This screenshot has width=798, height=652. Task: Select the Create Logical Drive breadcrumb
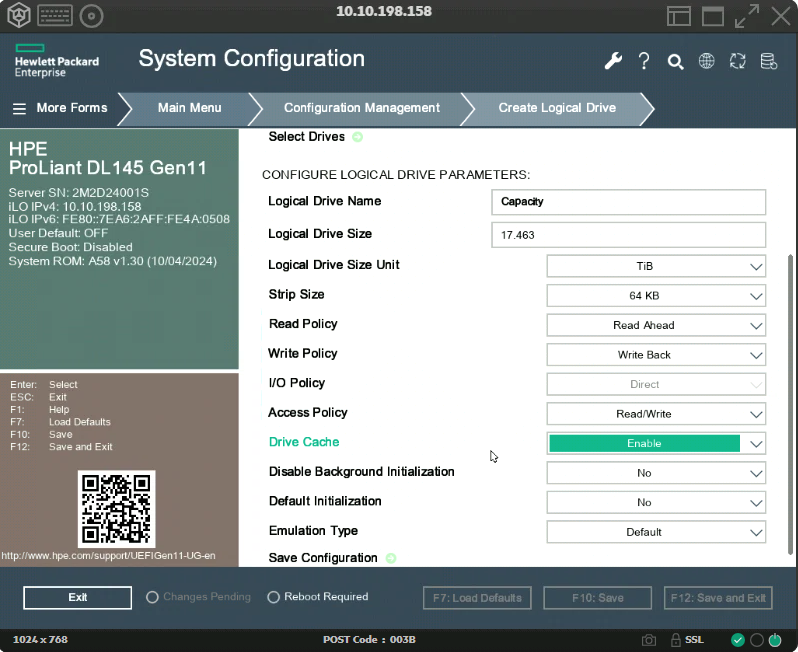coord(557,108)
